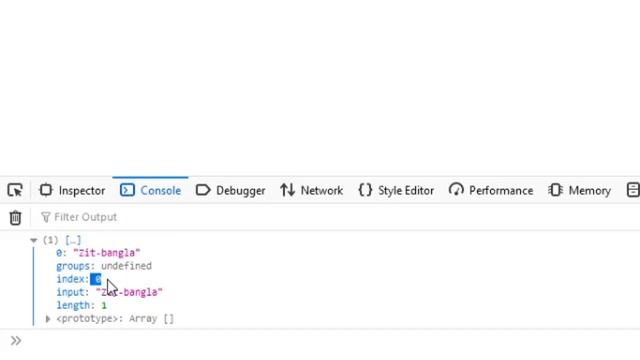Select the groups: undefined row
The width and height of the screenshot is (640, 360).
coord(104,266)
